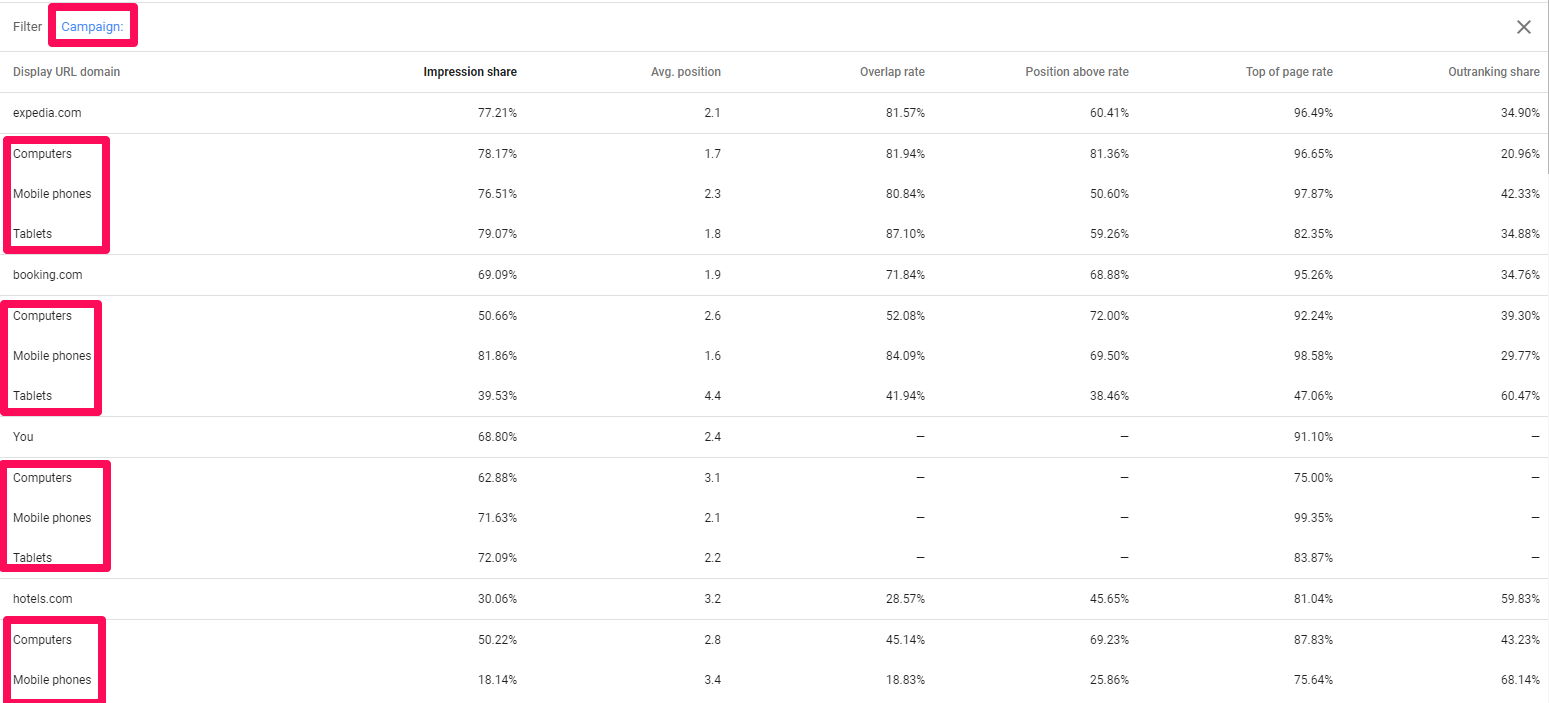Click Computers segment under hotels.com

pos(42,640)
